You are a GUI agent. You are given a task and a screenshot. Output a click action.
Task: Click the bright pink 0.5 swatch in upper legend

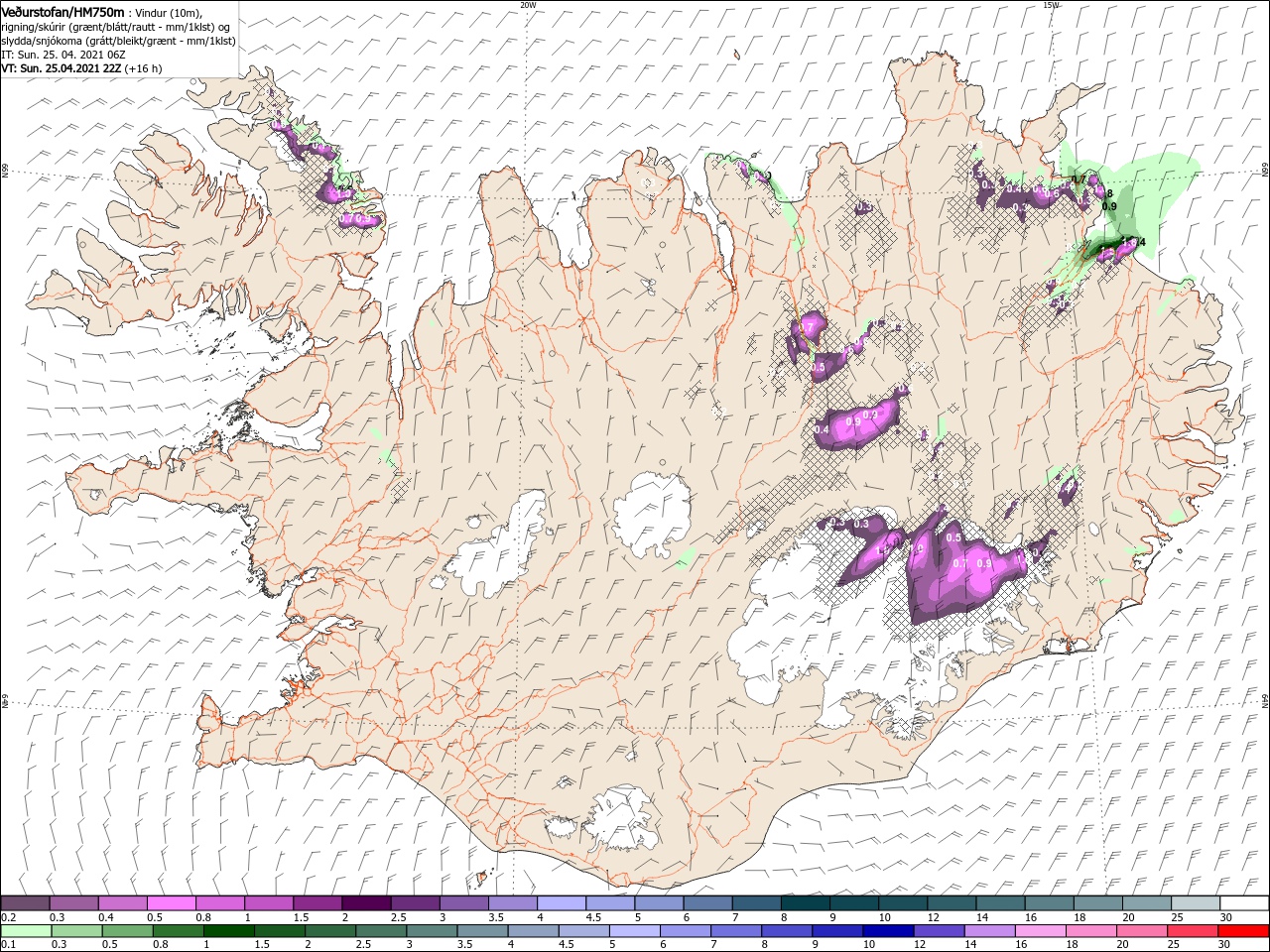(x=171, y=903)
